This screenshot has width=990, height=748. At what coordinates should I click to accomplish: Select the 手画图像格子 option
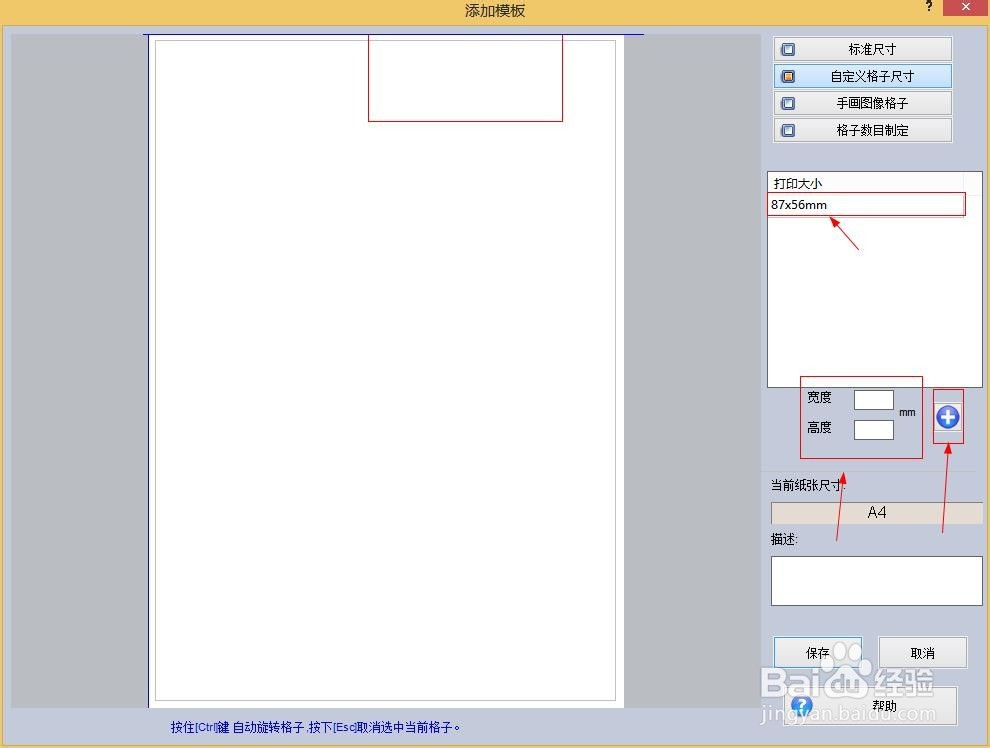point(862,104)
